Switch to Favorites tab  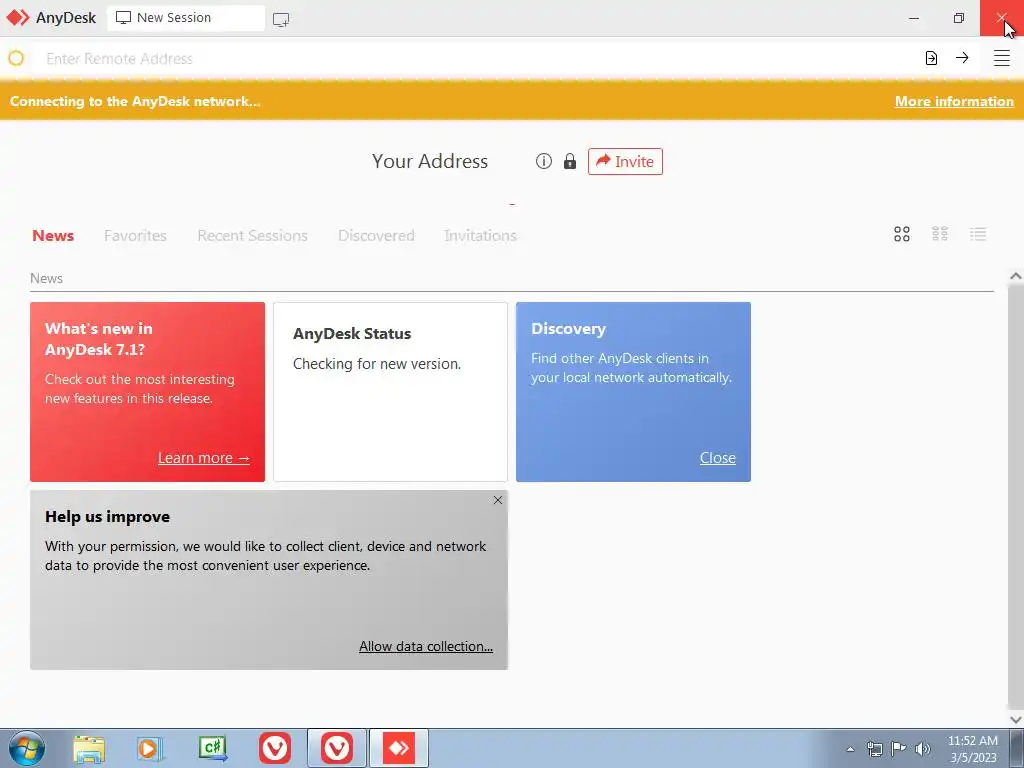click(135, 236)
